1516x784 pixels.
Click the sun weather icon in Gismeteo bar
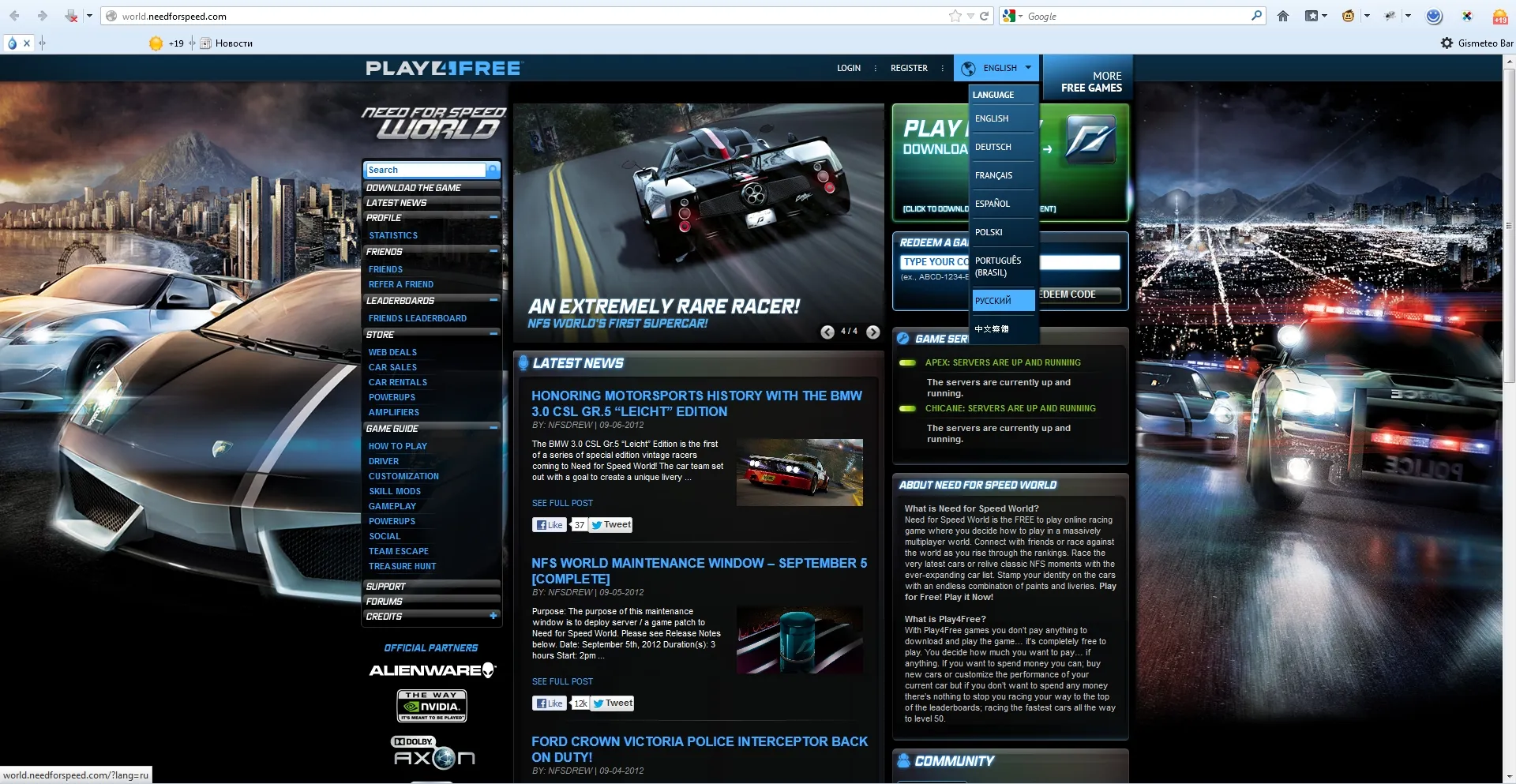(156, 43)
